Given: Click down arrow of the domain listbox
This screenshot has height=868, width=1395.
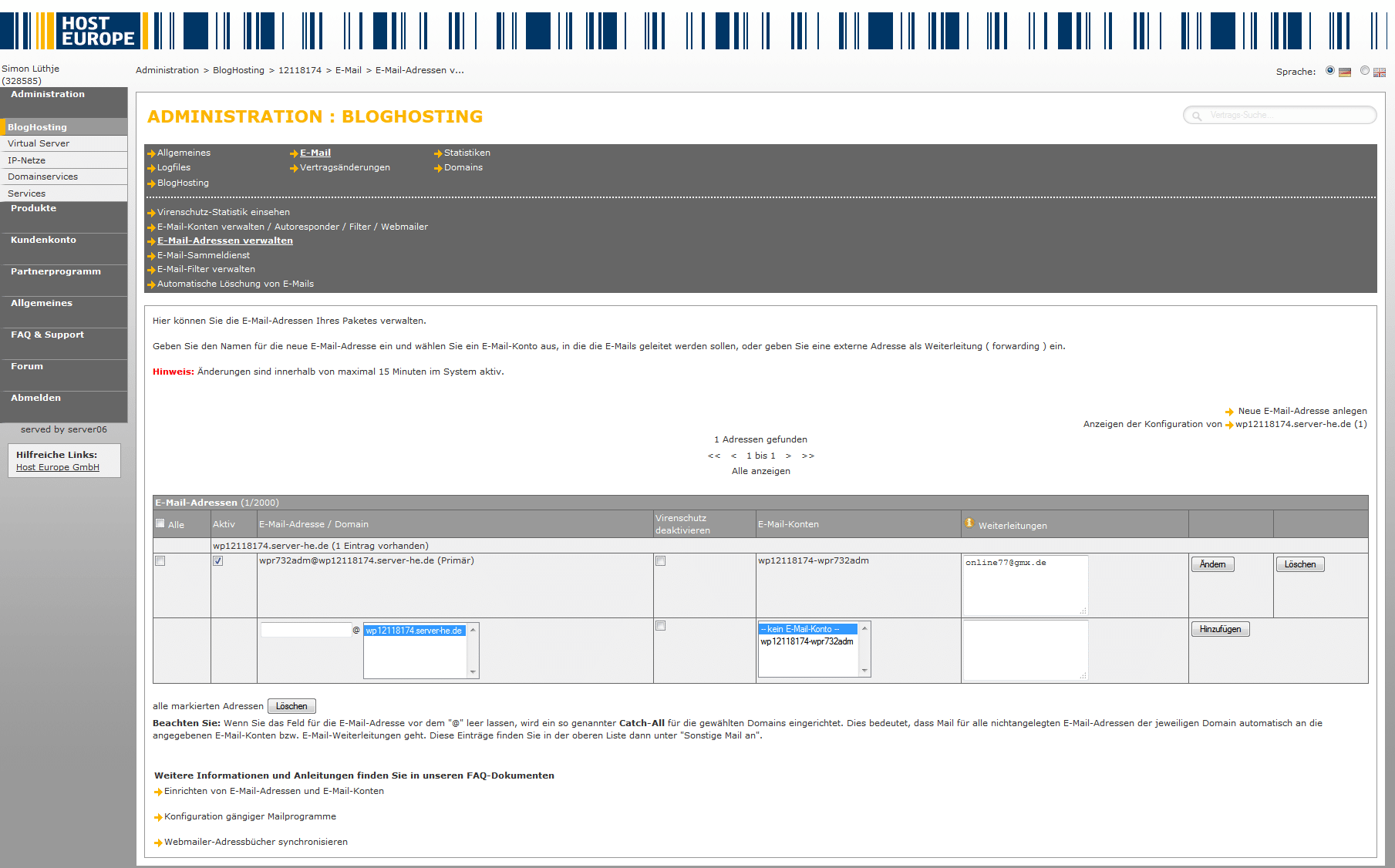Looking at the screenshot, I should pos(473,672).
